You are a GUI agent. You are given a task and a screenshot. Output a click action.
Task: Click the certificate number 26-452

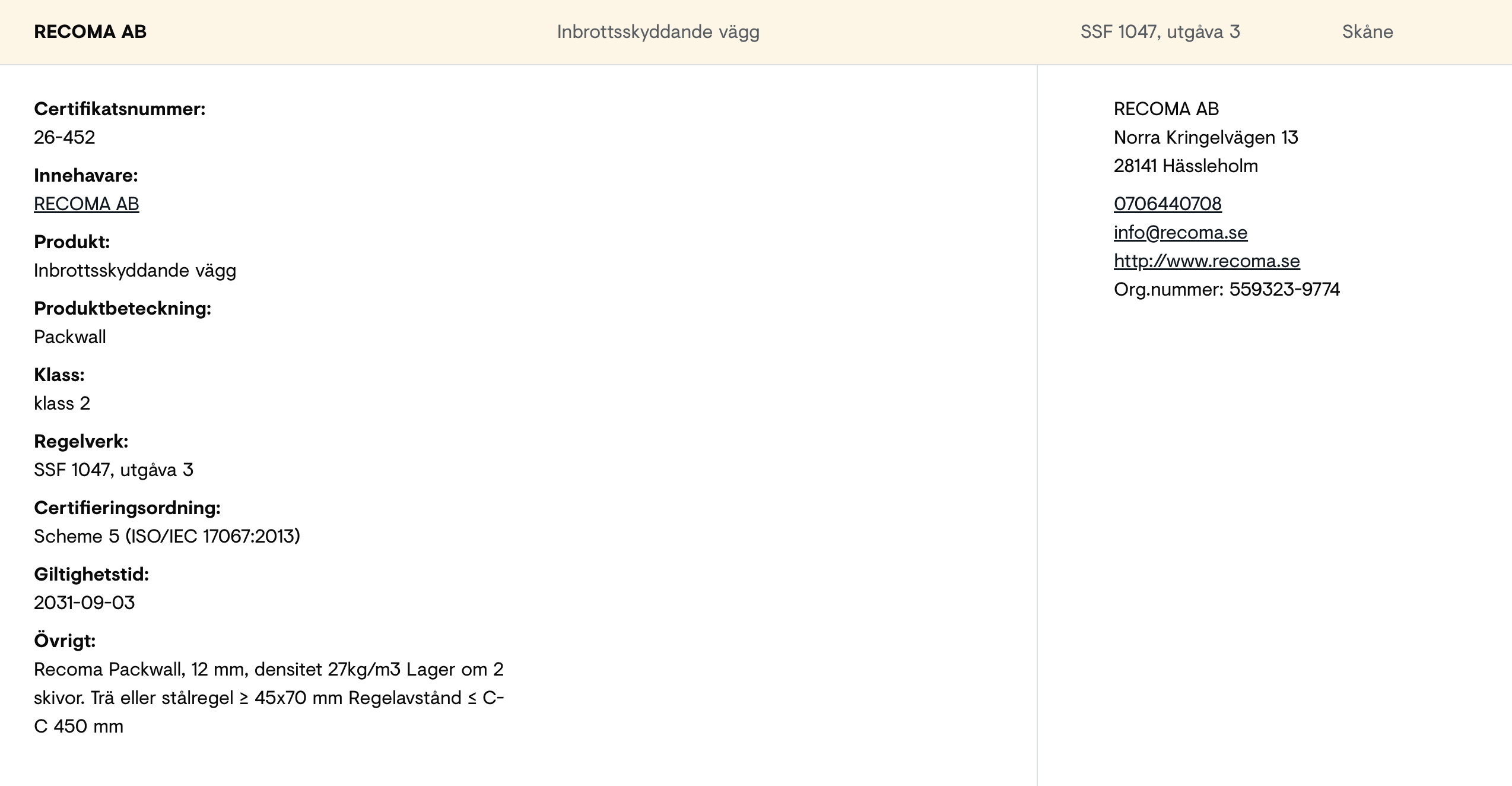[65, 137]
